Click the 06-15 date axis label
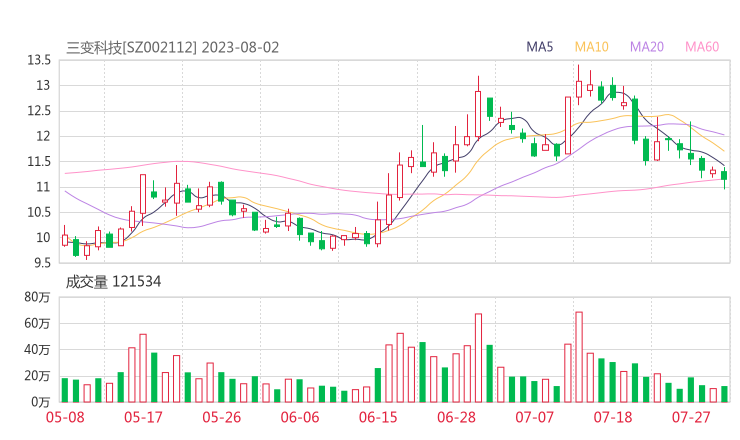Viewport: 740px width, 440px height. (x=378, y=417)
